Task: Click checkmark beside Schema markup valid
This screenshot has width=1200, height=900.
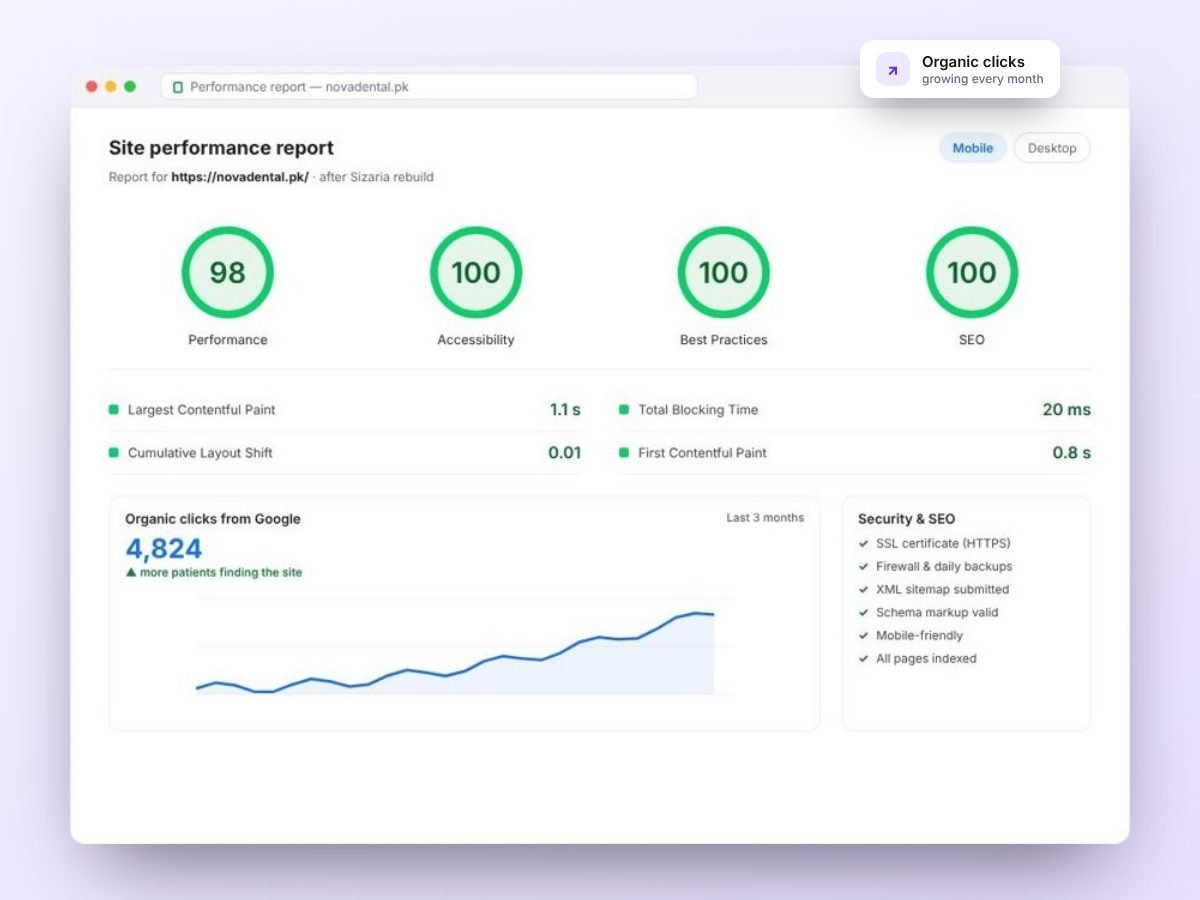Action: click(x=863, y=613)
